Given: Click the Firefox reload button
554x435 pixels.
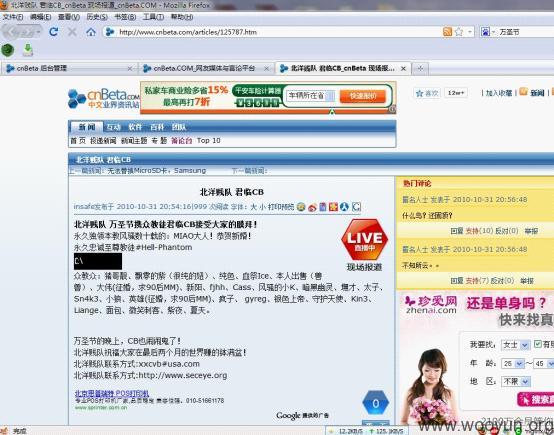Looking at the screenshot, I should (x=54, y=32).
